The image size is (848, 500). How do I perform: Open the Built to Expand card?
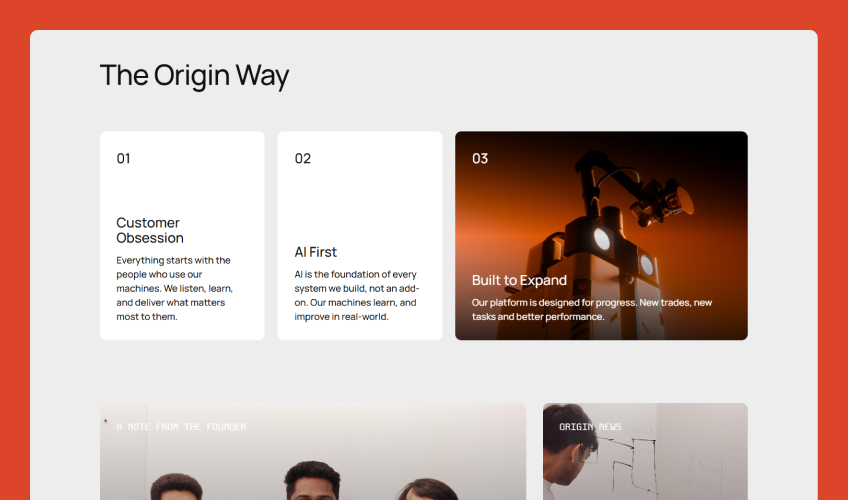coord(601,236)
